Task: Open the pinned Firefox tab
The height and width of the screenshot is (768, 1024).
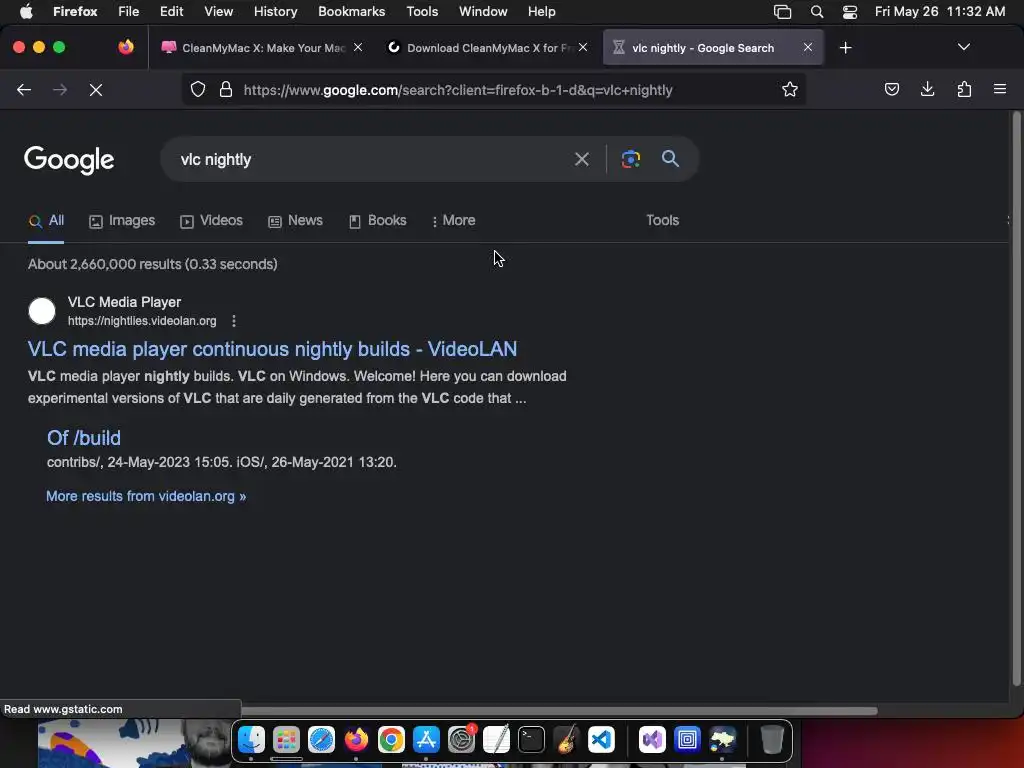Action: (x=126, y=47)
